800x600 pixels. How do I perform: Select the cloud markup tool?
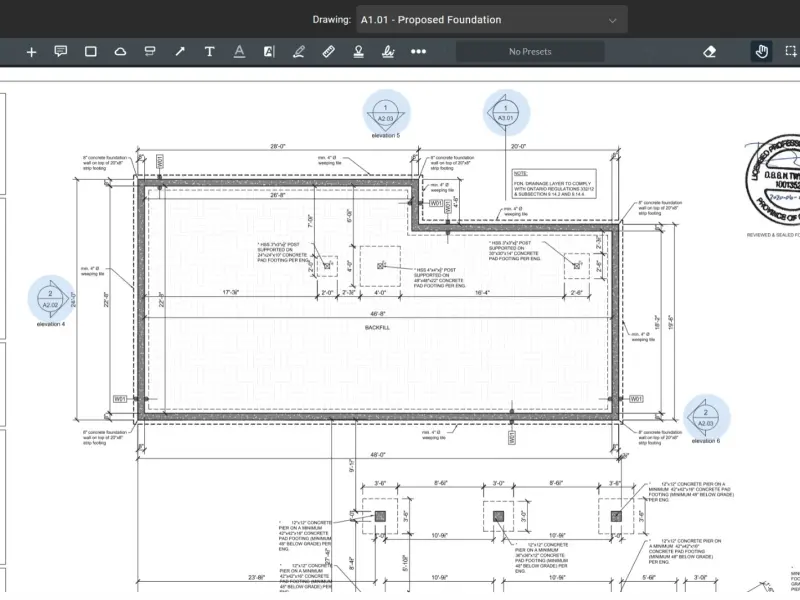(x=120, y=52)
